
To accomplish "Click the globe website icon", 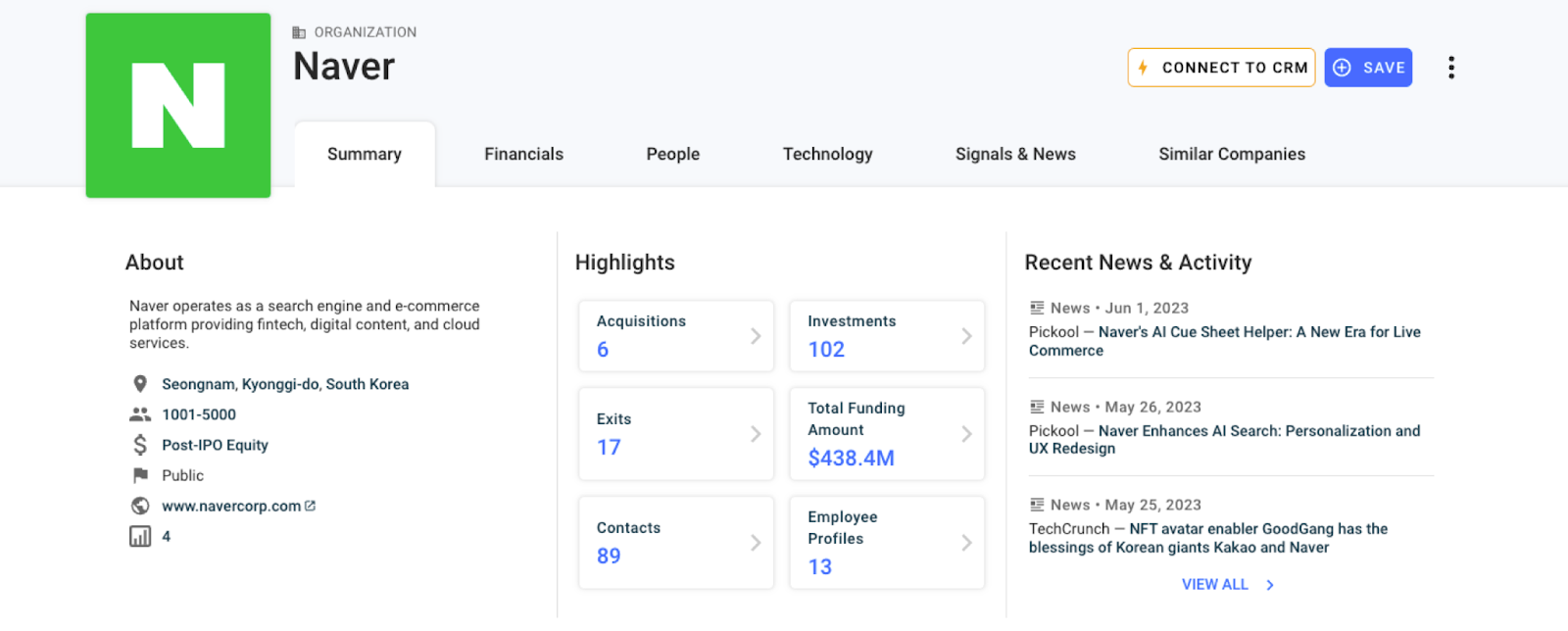I will click(140, 506).
